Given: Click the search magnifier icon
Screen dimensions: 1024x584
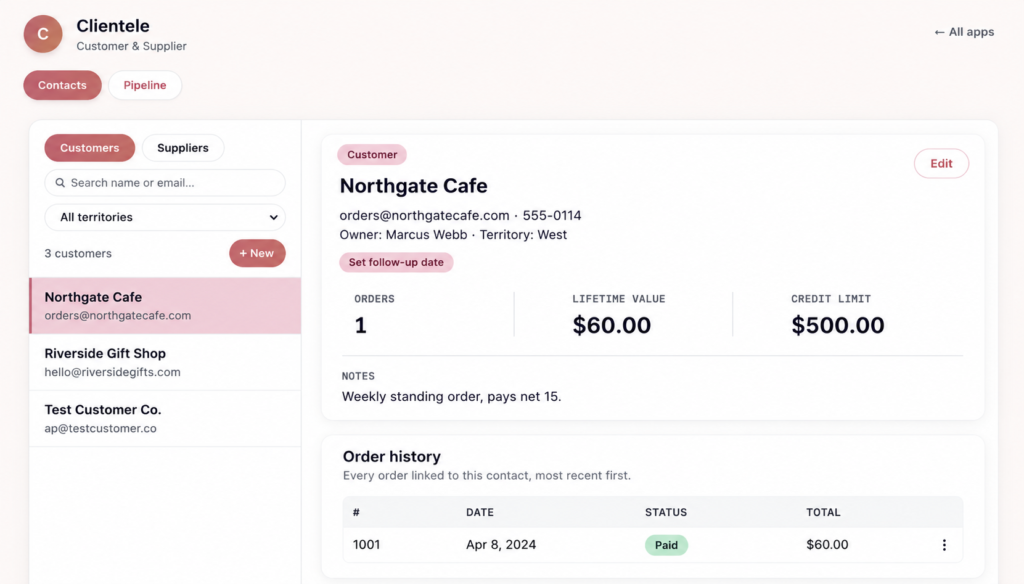Looking at the screenshot, I should (x=60, y=183).
